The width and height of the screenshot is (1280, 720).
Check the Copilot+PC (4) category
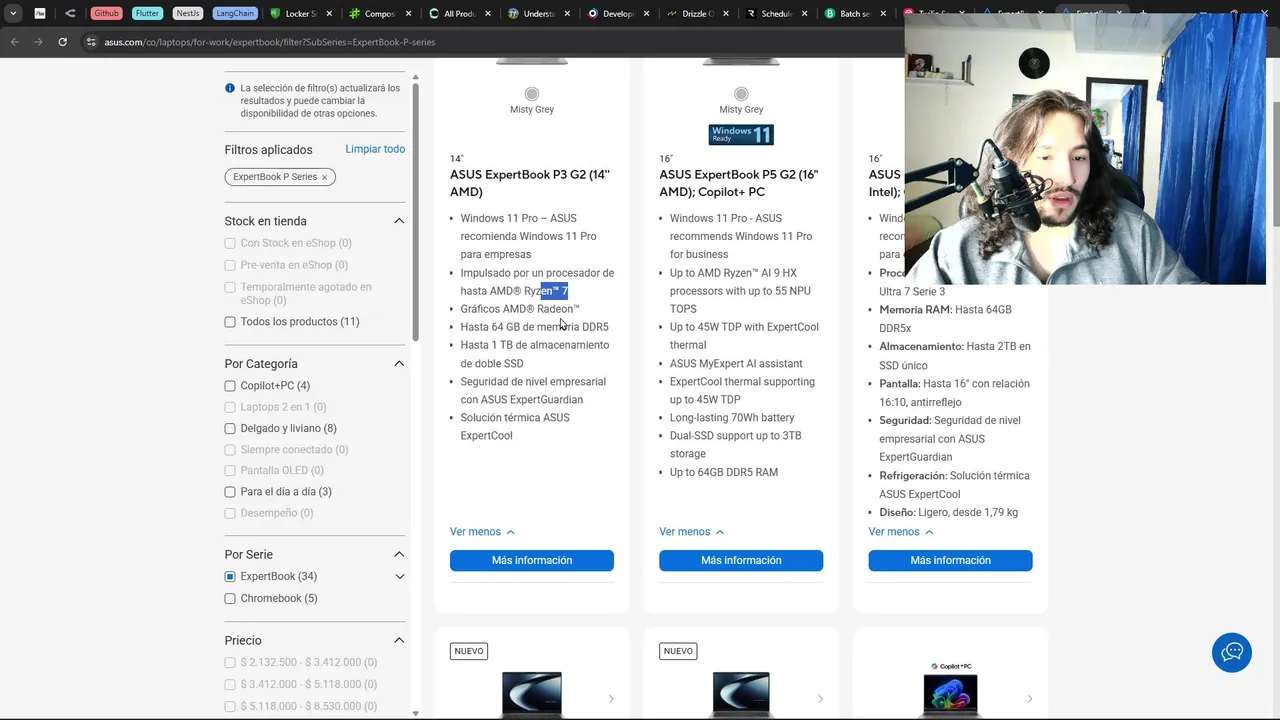coord(230,386)
